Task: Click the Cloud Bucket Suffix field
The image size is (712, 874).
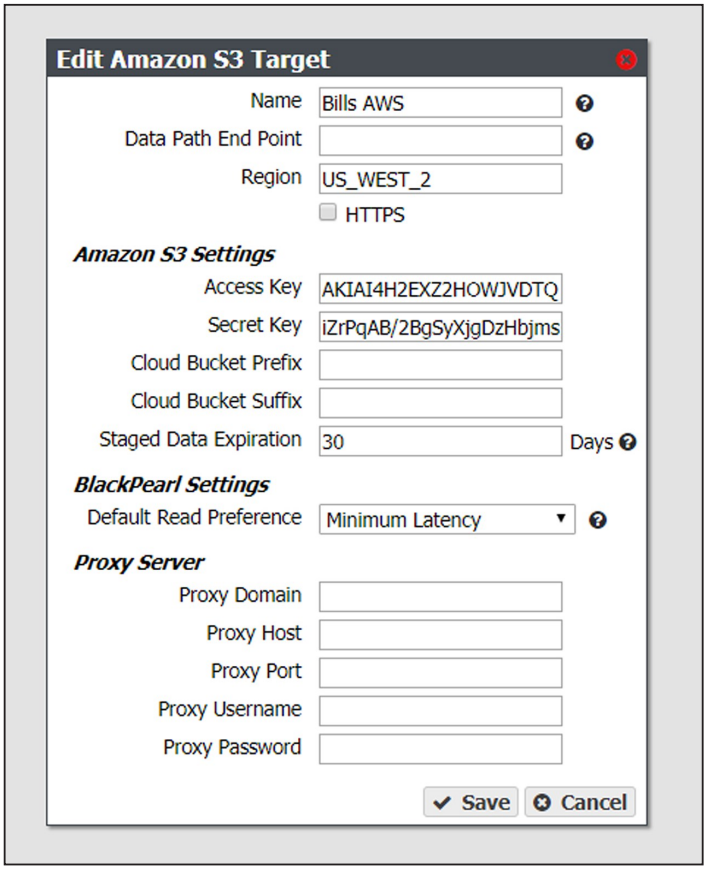Action: (x=440, y=403)
